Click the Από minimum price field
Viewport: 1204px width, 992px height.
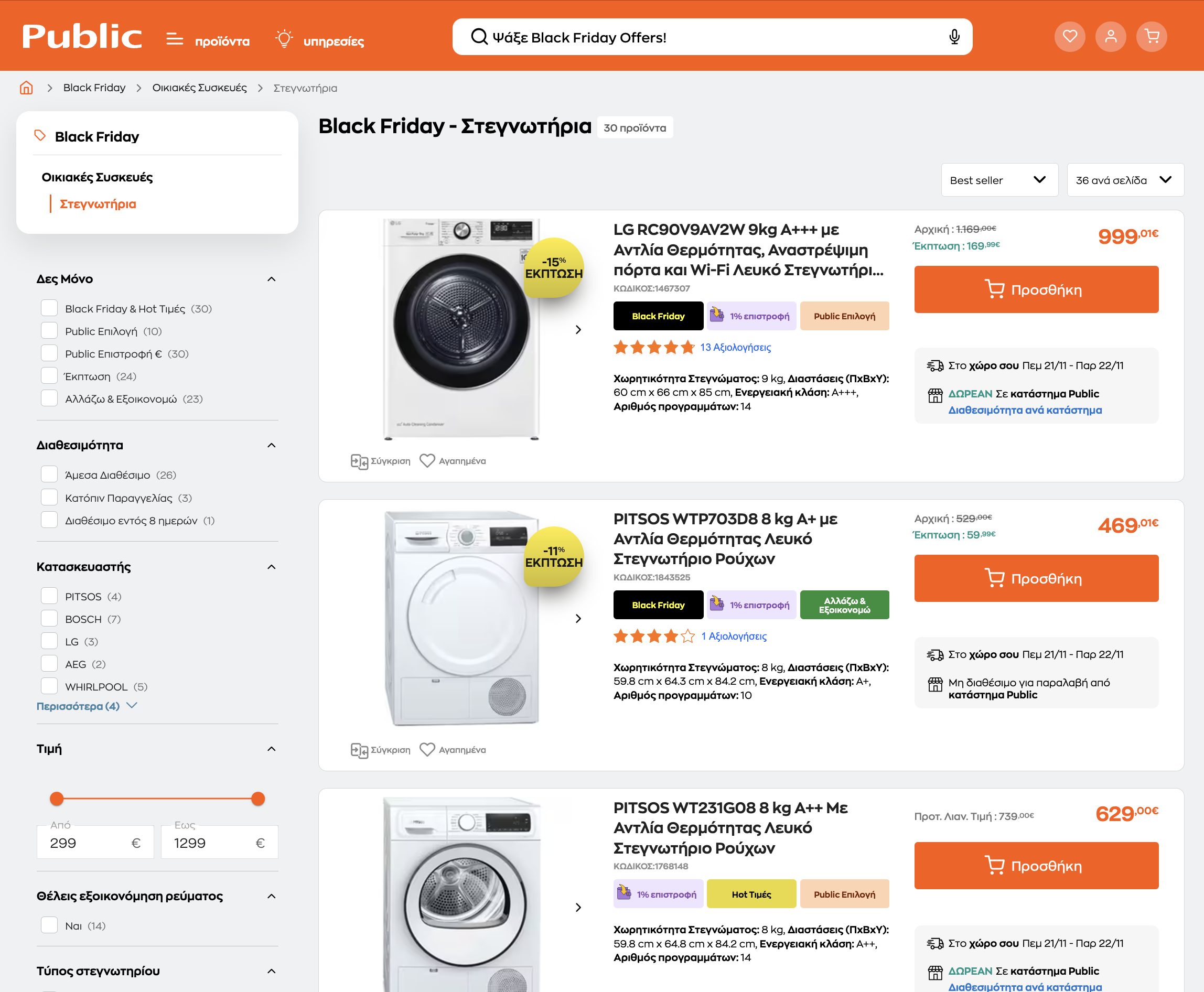95,842
